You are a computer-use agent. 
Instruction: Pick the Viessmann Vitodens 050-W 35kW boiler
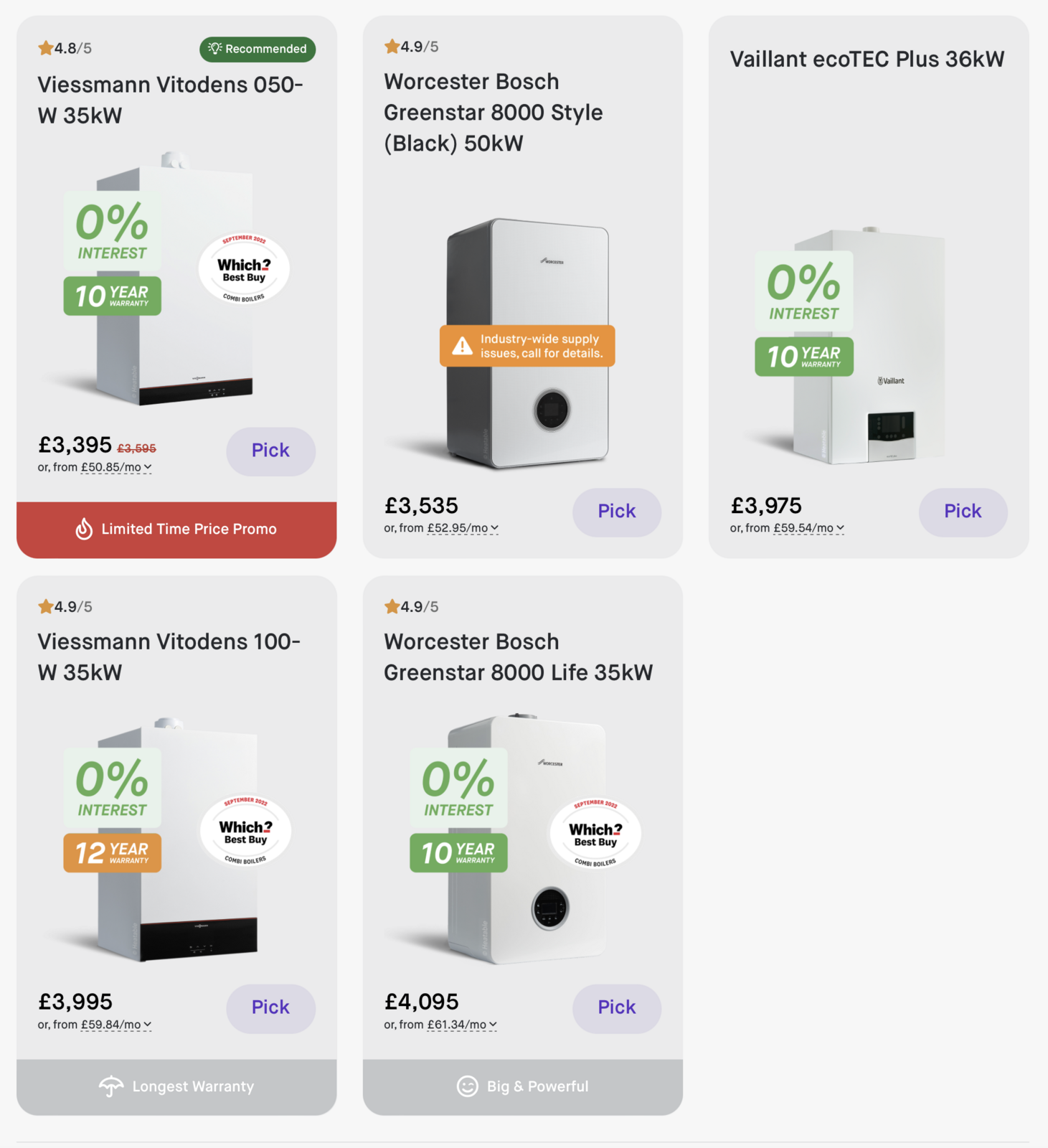pyautogui.click(x=270, y=451)
